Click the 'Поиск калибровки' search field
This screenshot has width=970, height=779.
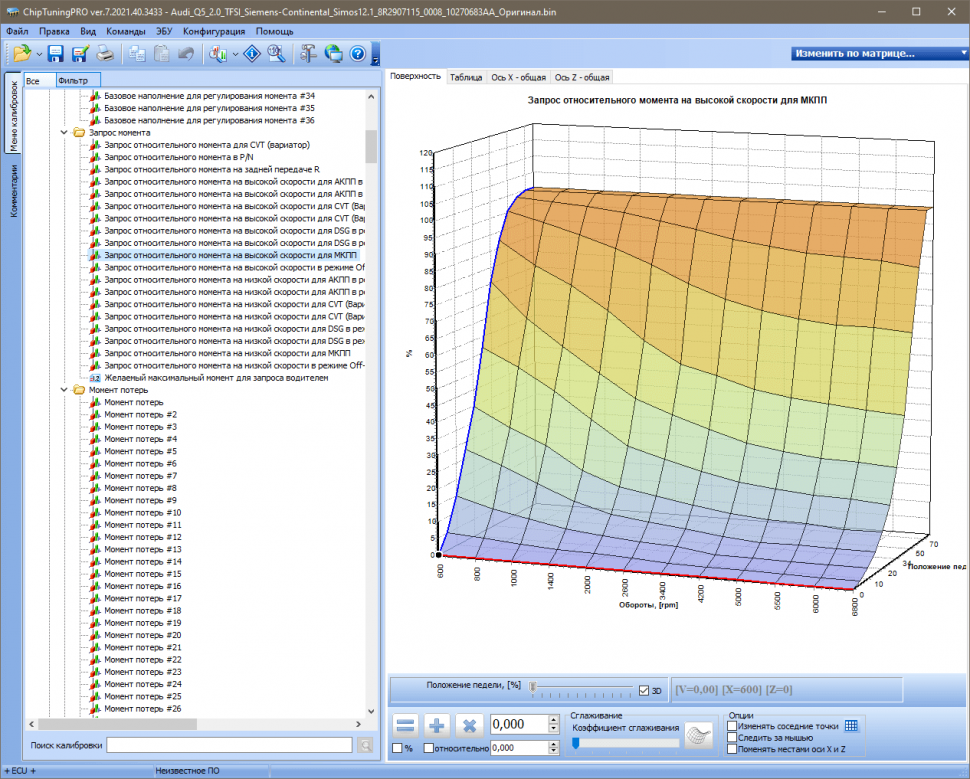(x=229, y=745)
